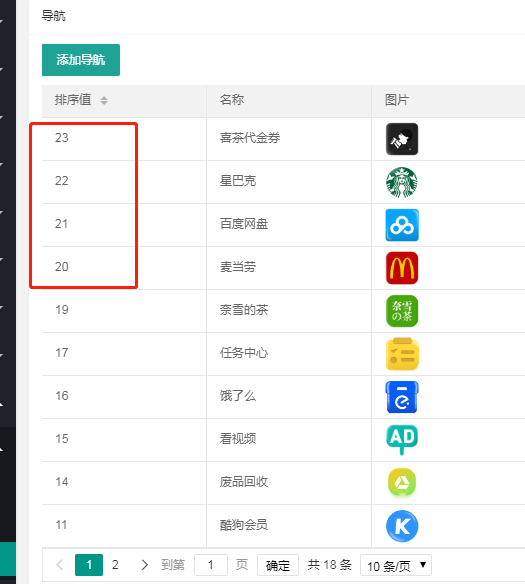
Task: Click the 饿了么 blue icon
Action: click(402, 397)
